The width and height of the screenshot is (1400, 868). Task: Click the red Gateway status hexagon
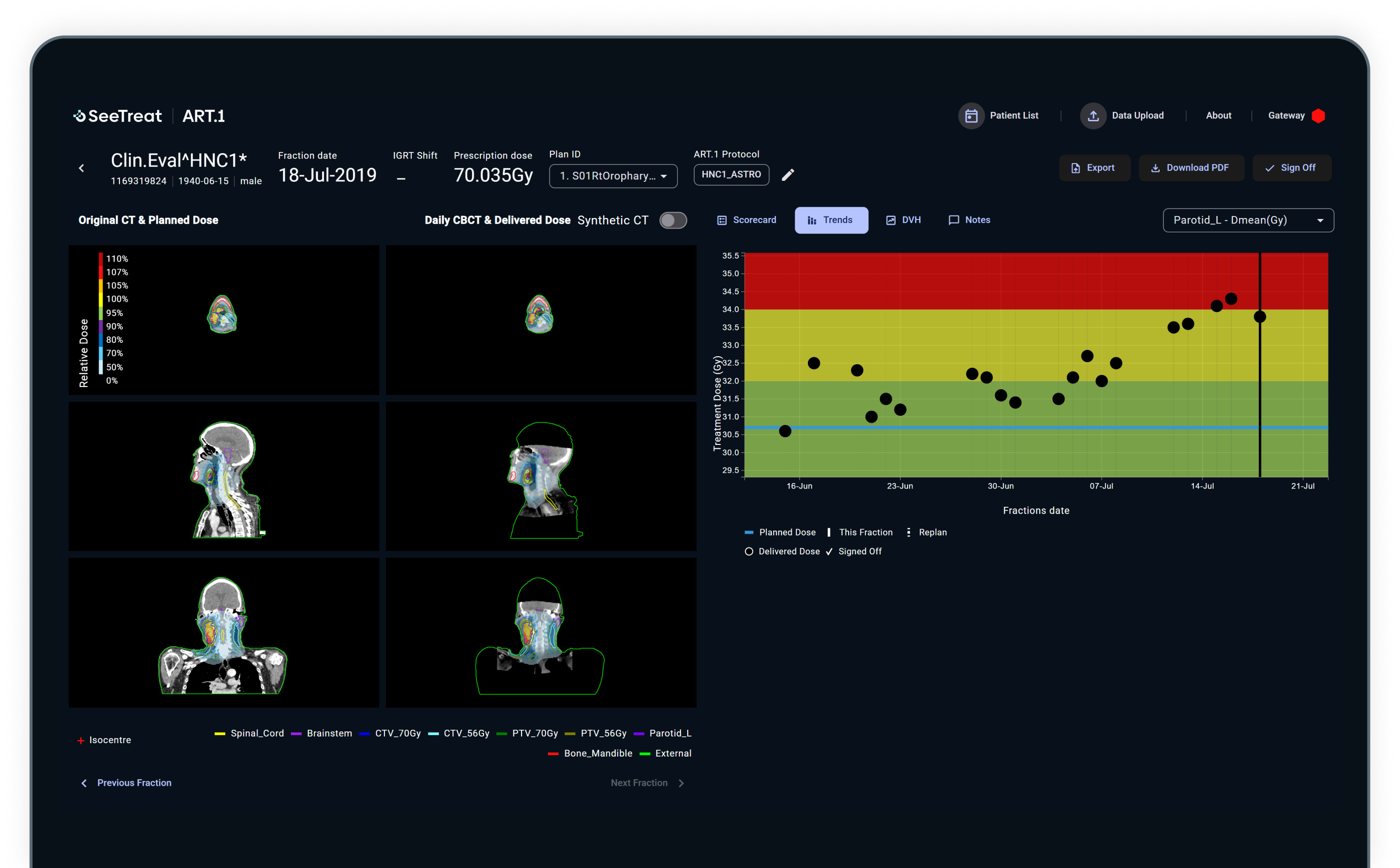point(1318,116)
